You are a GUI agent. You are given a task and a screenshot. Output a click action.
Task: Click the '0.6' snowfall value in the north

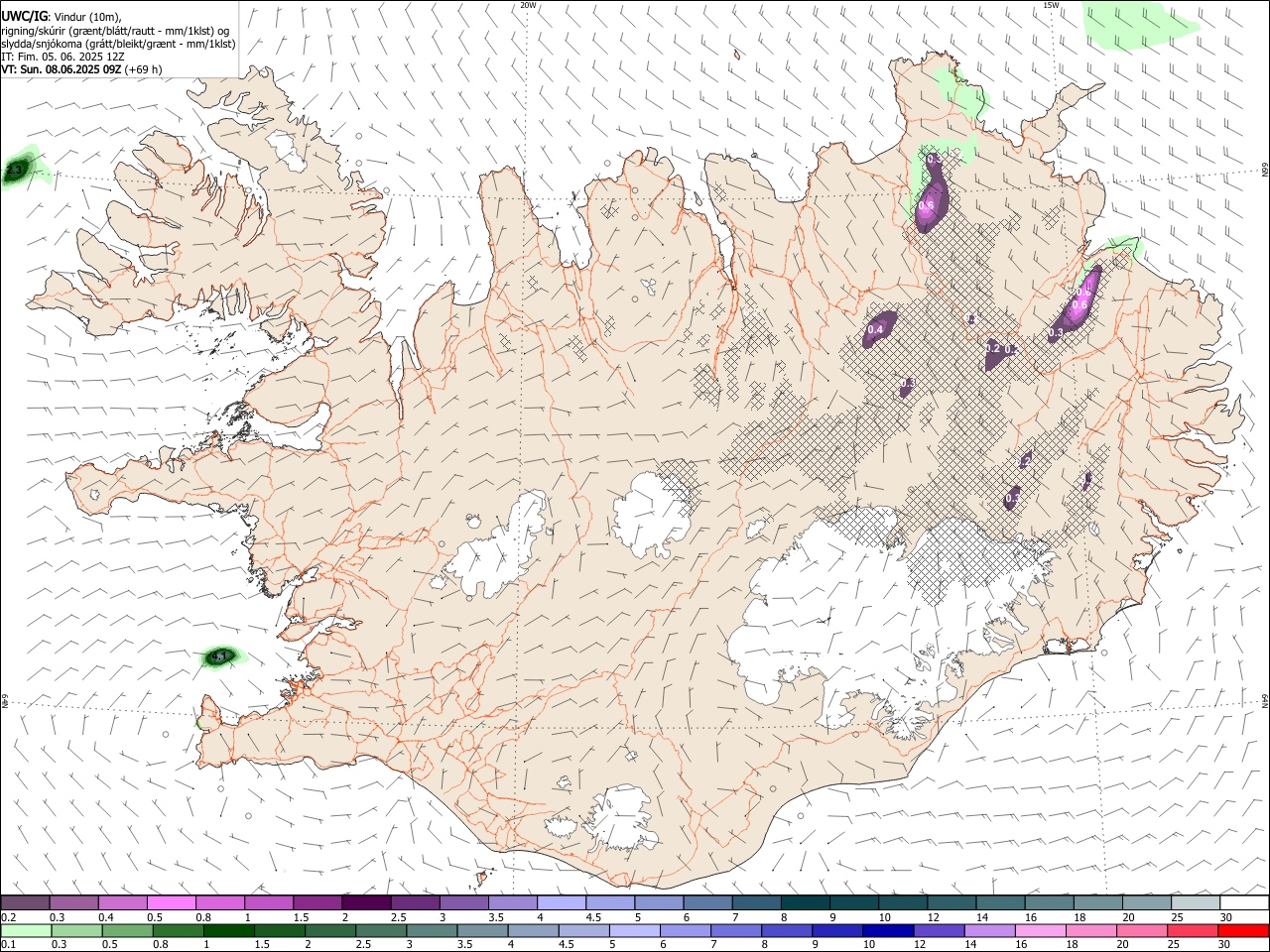[927, 206]
